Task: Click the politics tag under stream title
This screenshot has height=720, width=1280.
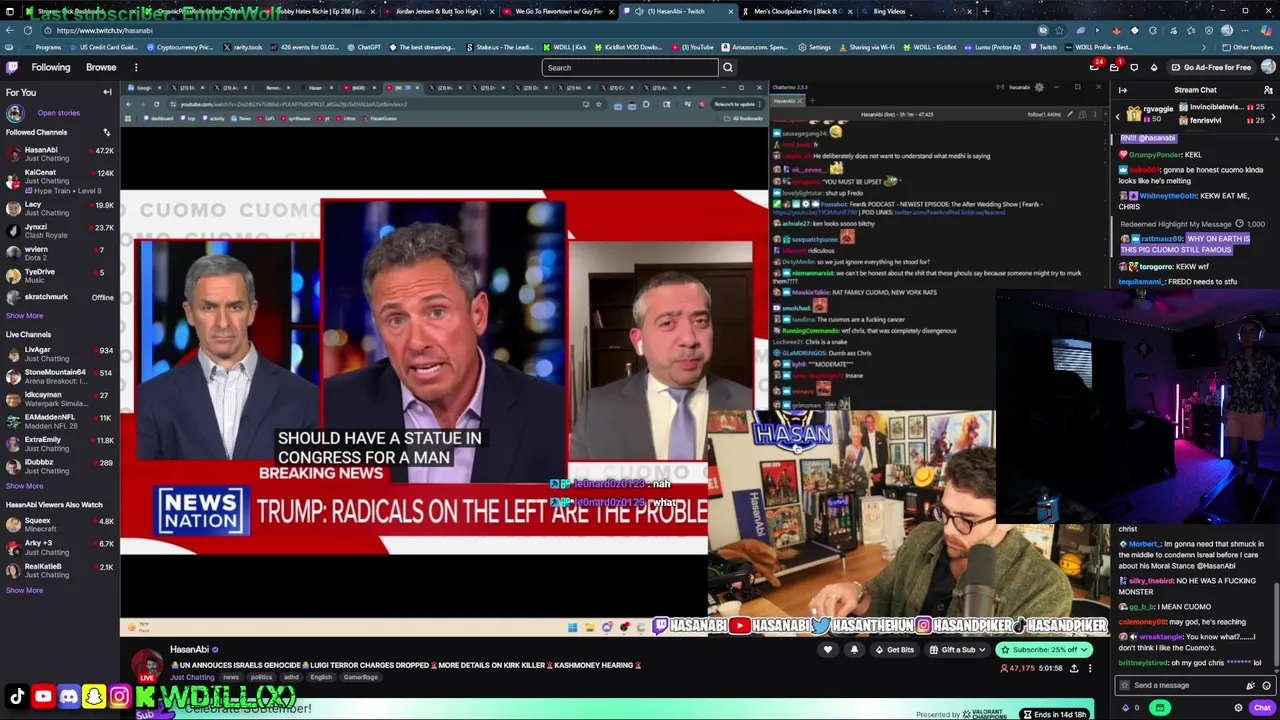Action: pos(261,677)
